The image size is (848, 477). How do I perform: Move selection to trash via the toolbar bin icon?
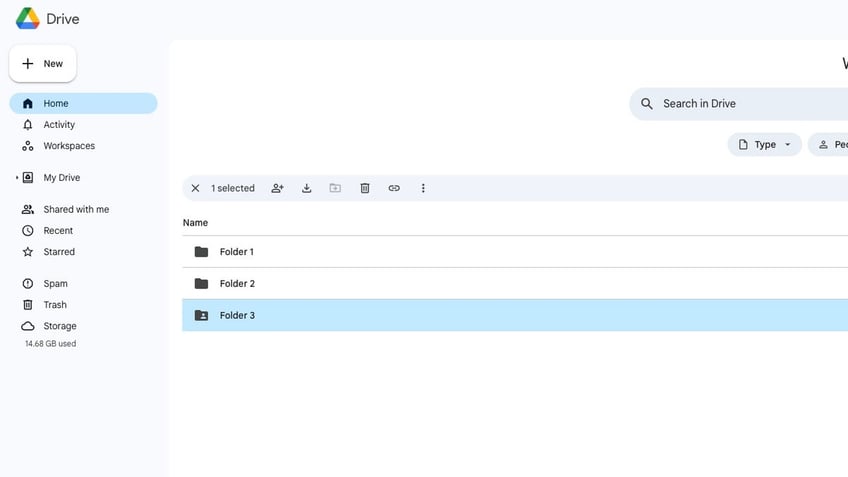coord(365,188)
